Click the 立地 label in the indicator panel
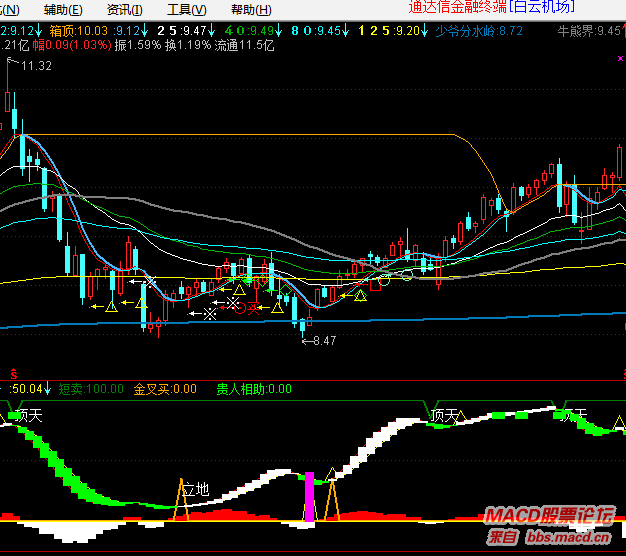Viewport: 626px width, 556px height. (x=196, y=489)
